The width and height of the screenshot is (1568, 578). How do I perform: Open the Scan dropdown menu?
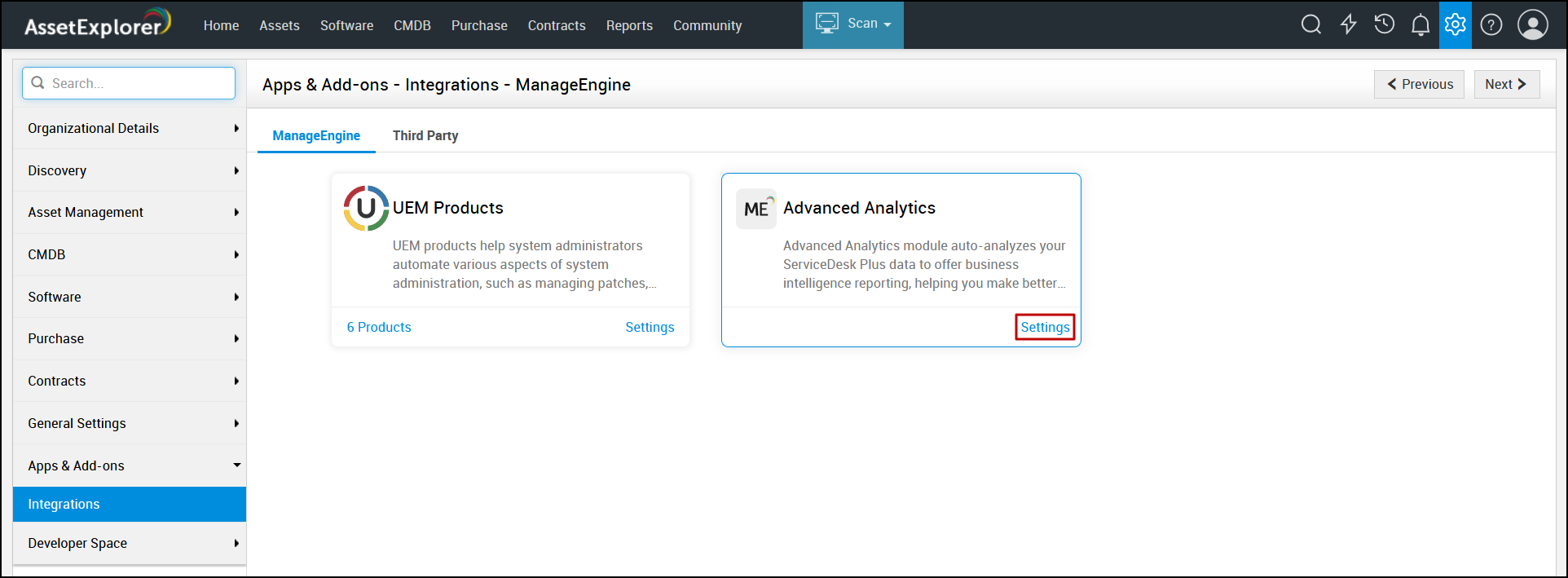click(x=853, y=24)
